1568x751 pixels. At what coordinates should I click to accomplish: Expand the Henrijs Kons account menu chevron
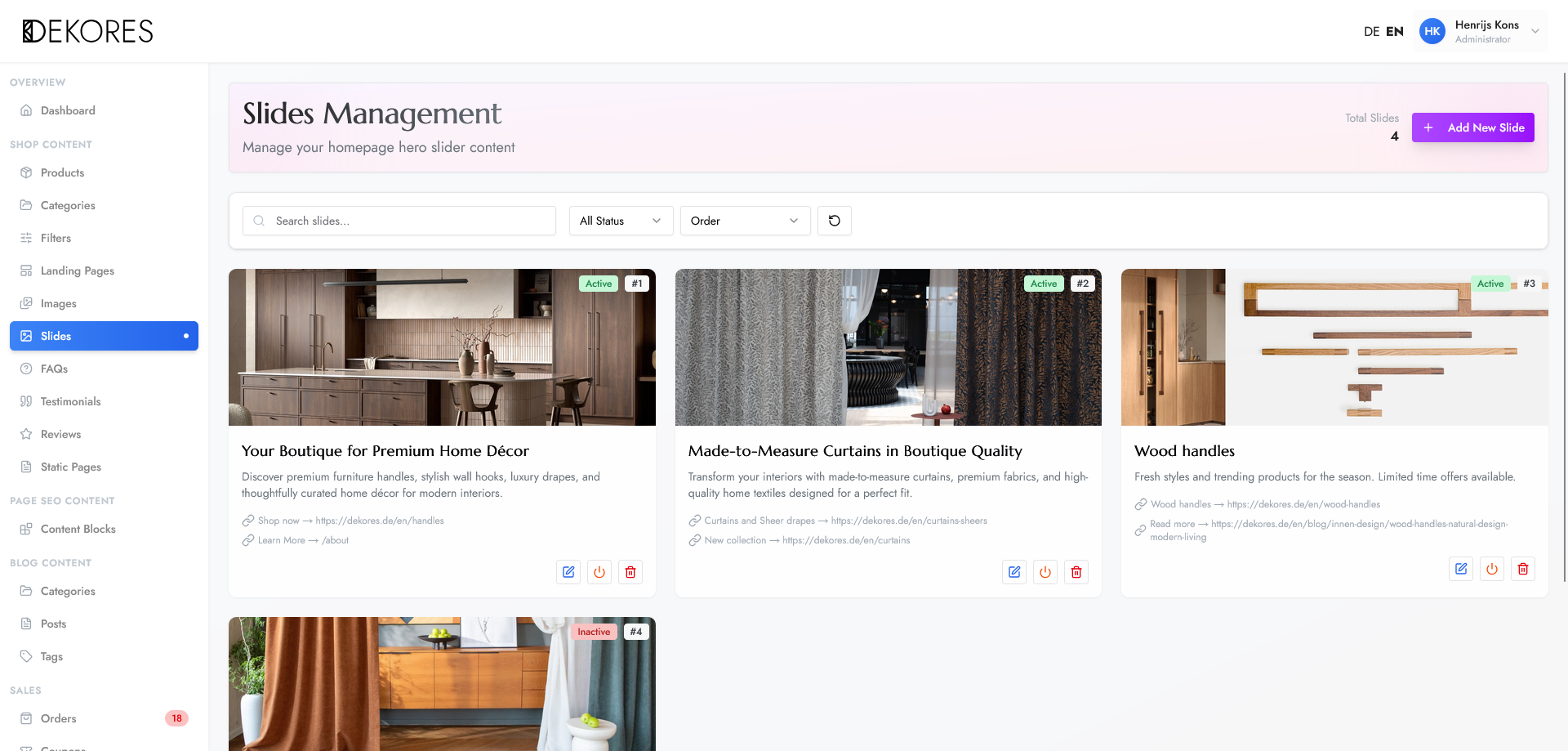(1535, 31)
